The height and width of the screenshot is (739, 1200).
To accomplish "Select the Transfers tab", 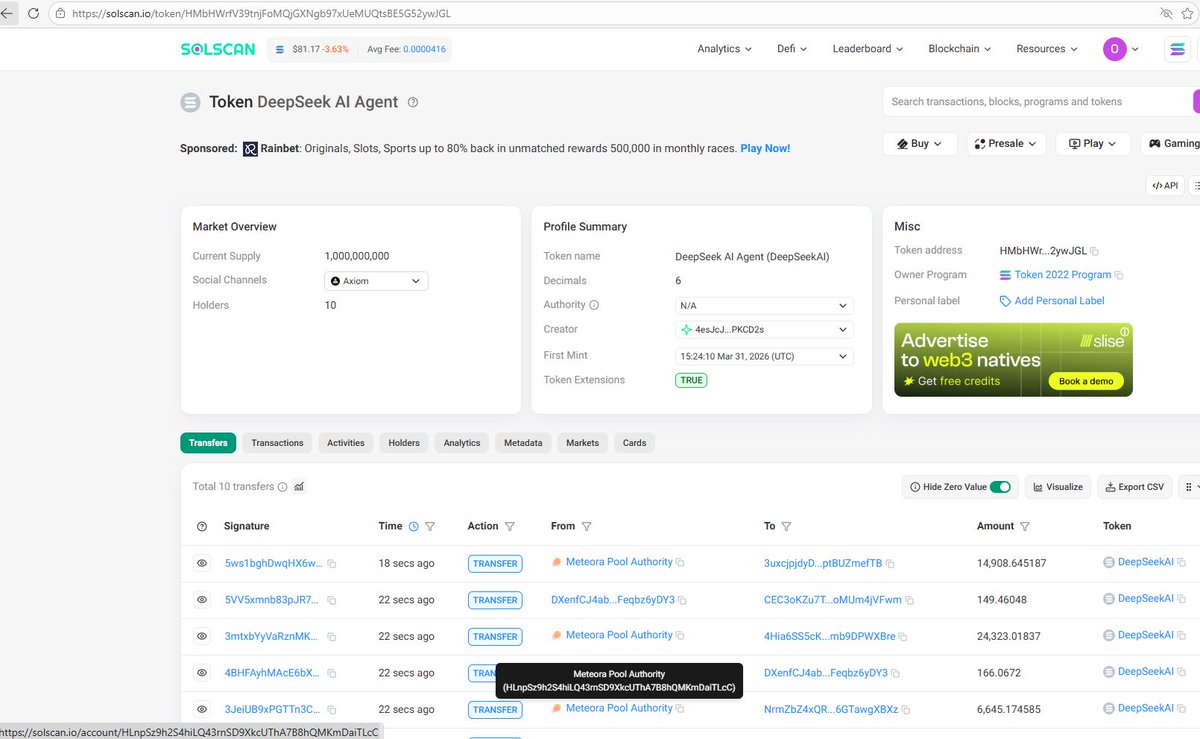I will (208, 443).
